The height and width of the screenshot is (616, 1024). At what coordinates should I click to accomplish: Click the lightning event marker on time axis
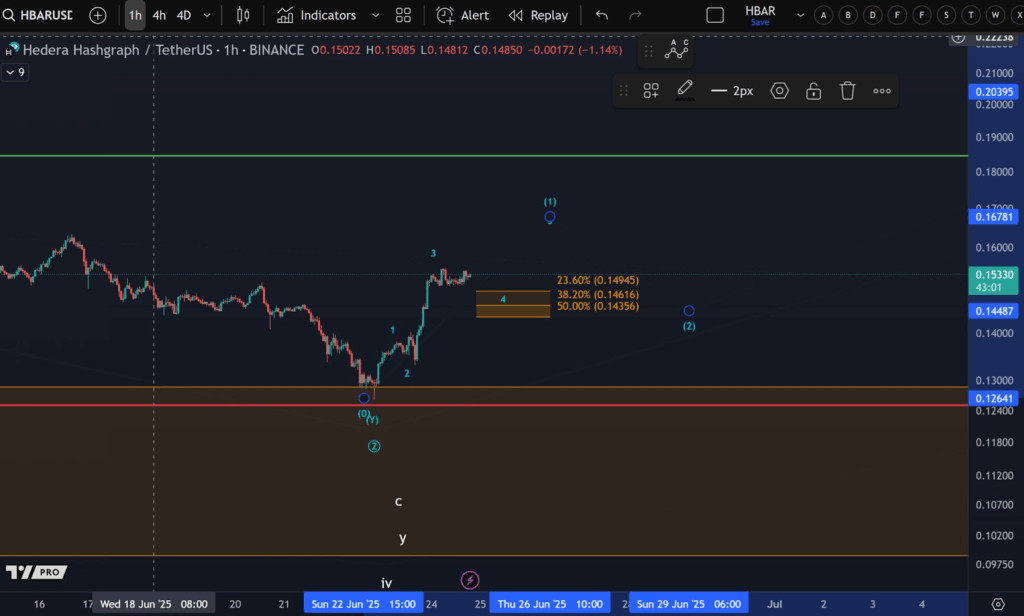[470, 580]
